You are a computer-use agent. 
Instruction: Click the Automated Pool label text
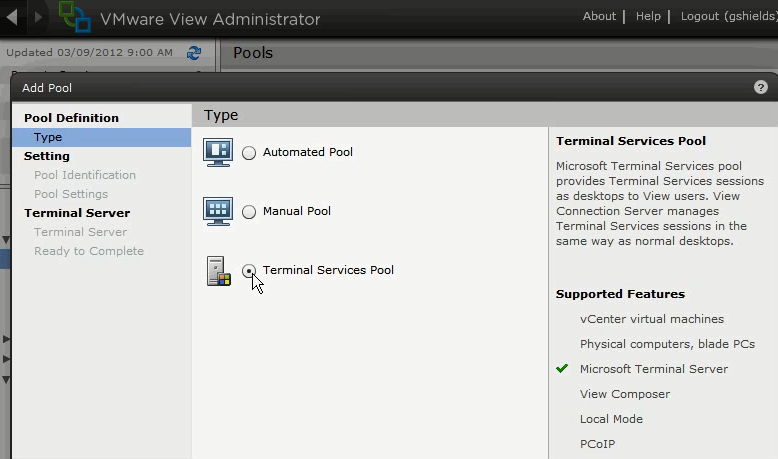tap(308, 152)
